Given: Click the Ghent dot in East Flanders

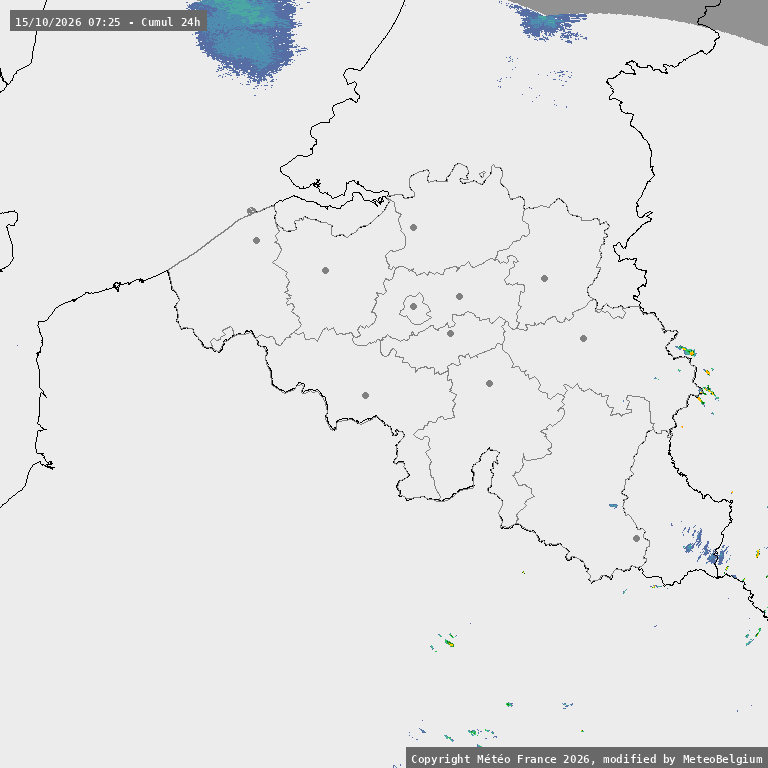Looking at the screenshot, I should (x=325, y=270).
